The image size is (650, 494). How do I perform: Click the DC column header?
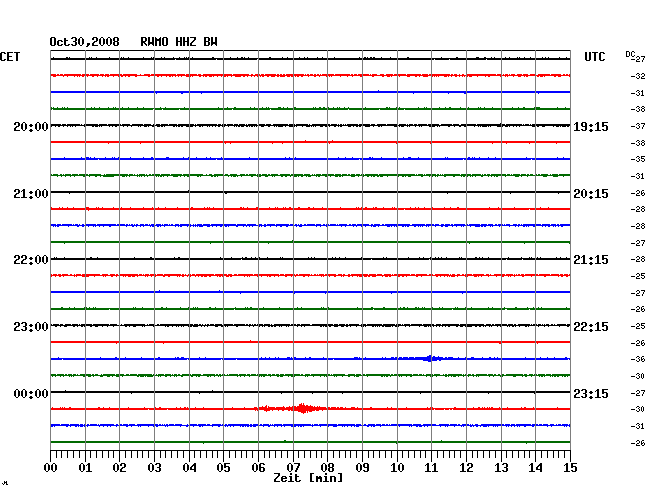pos(630,54)
